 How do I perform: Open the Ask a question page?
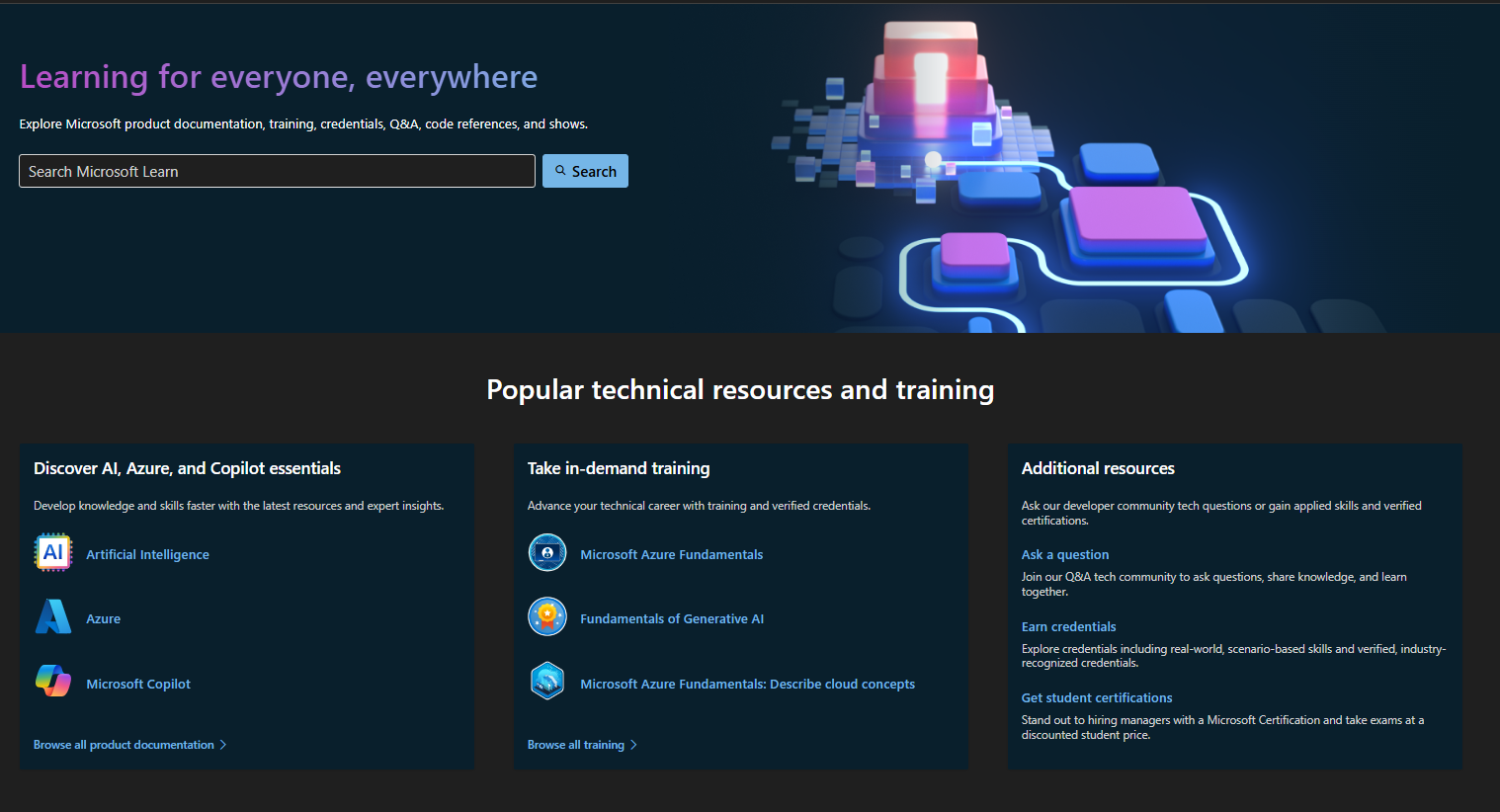click(x=1064, y=554)
